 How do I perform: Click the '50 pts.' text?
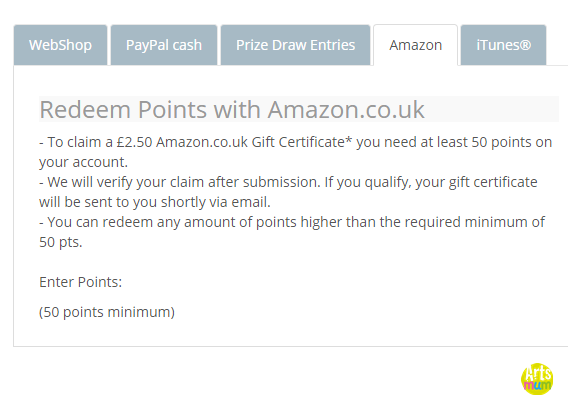click(x=60, y=242)
